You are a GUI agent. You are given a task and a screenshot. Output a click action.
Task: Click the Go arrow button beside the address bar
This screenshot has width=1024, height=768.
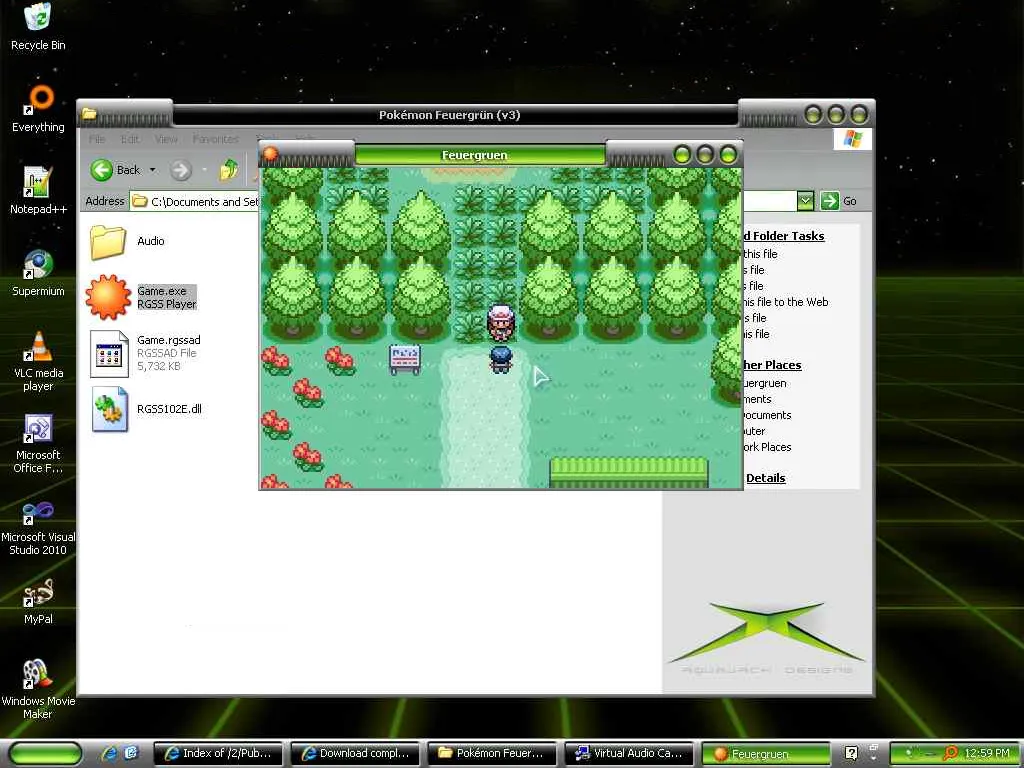[829, 201]
